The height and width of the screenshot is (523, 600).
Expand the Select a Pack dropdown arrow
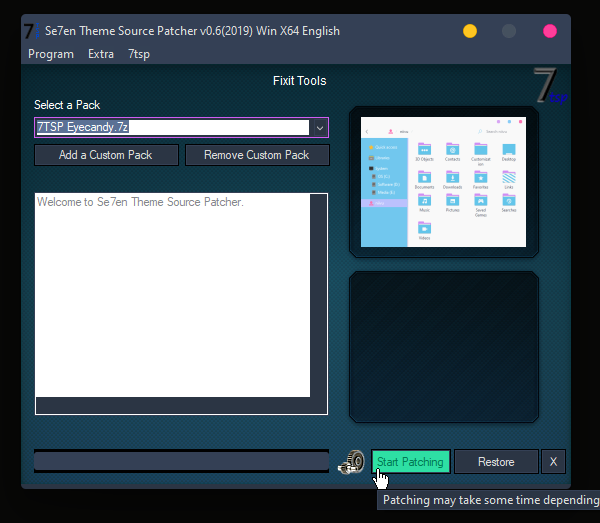pos(320,128)
